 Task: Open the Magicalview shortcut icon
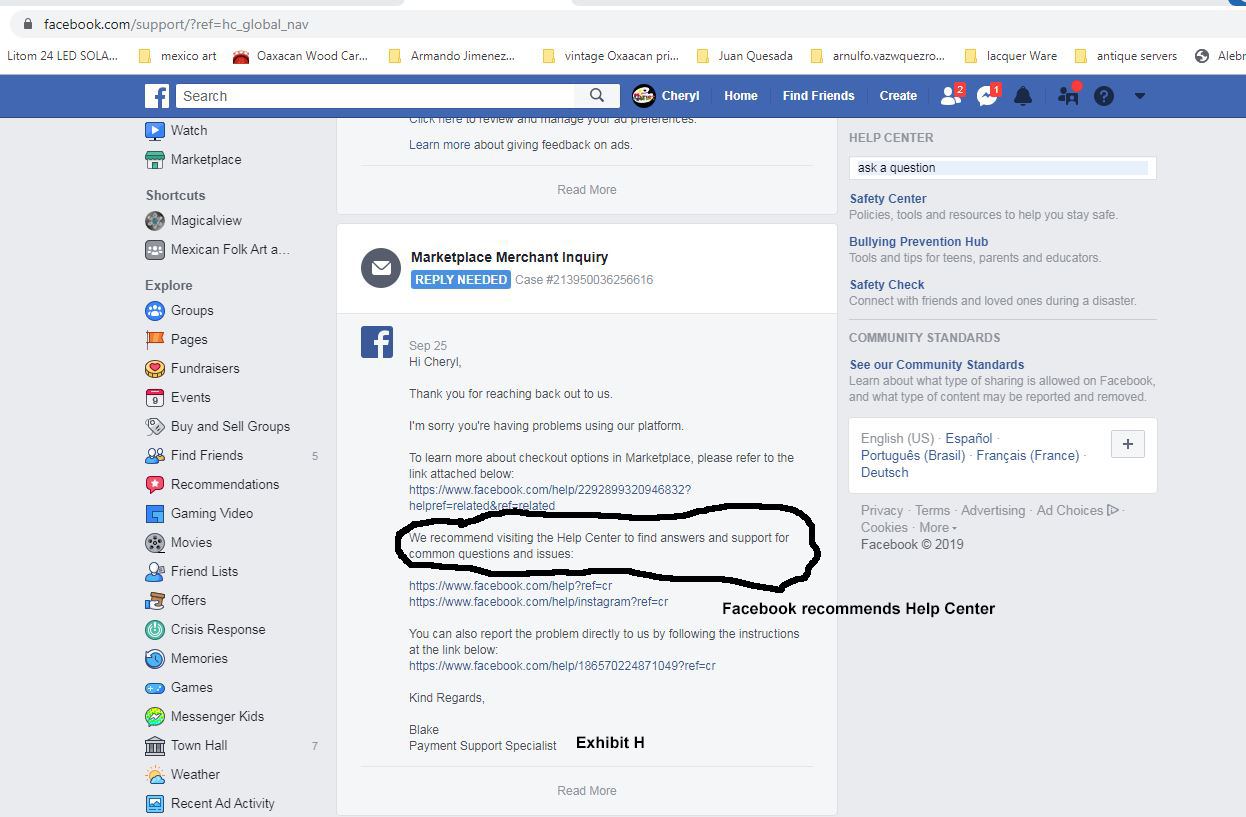click(x=155, y=220)
